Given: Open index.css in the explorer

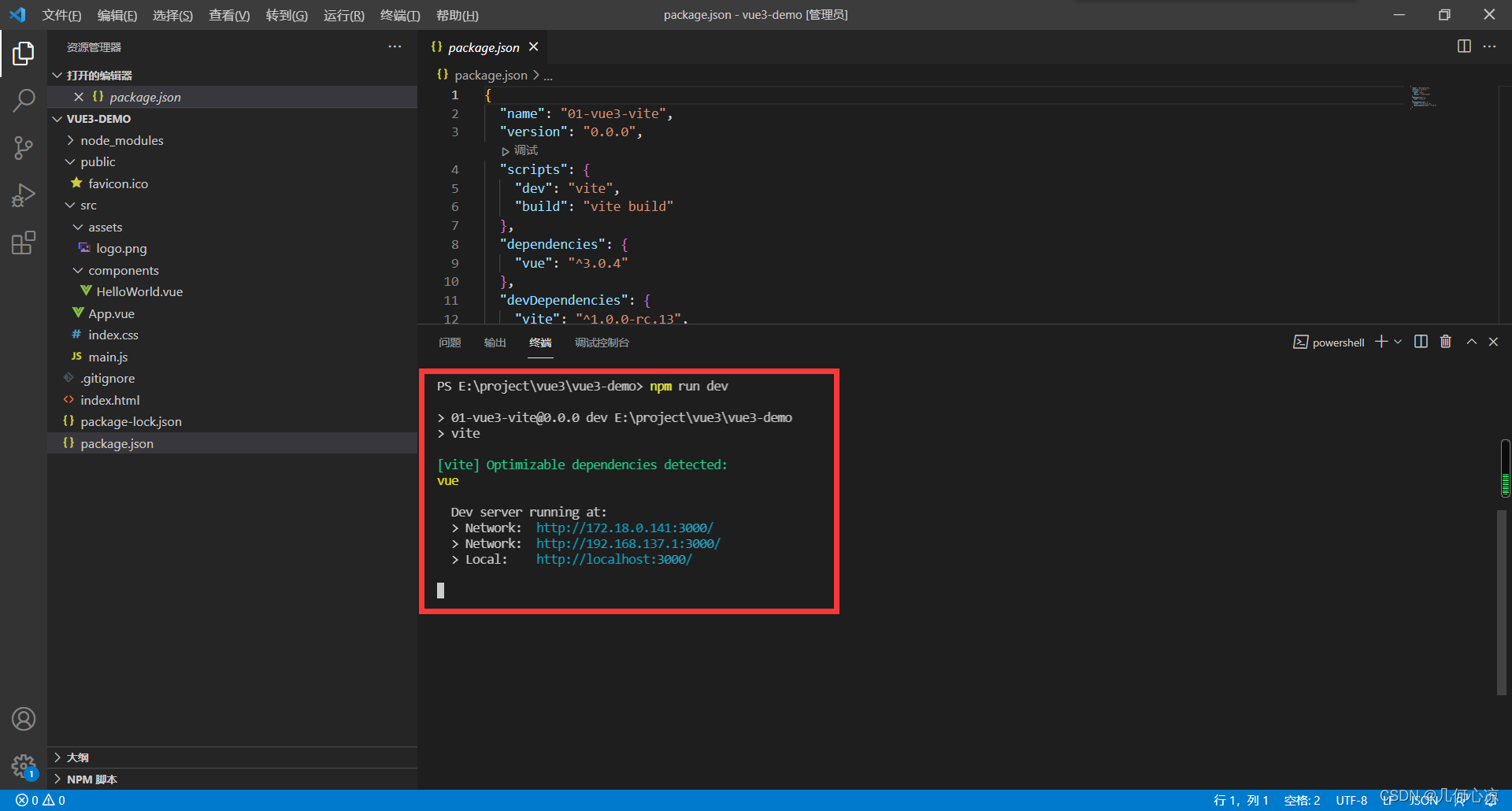Looking at the screenshot, I should point(232,335).
